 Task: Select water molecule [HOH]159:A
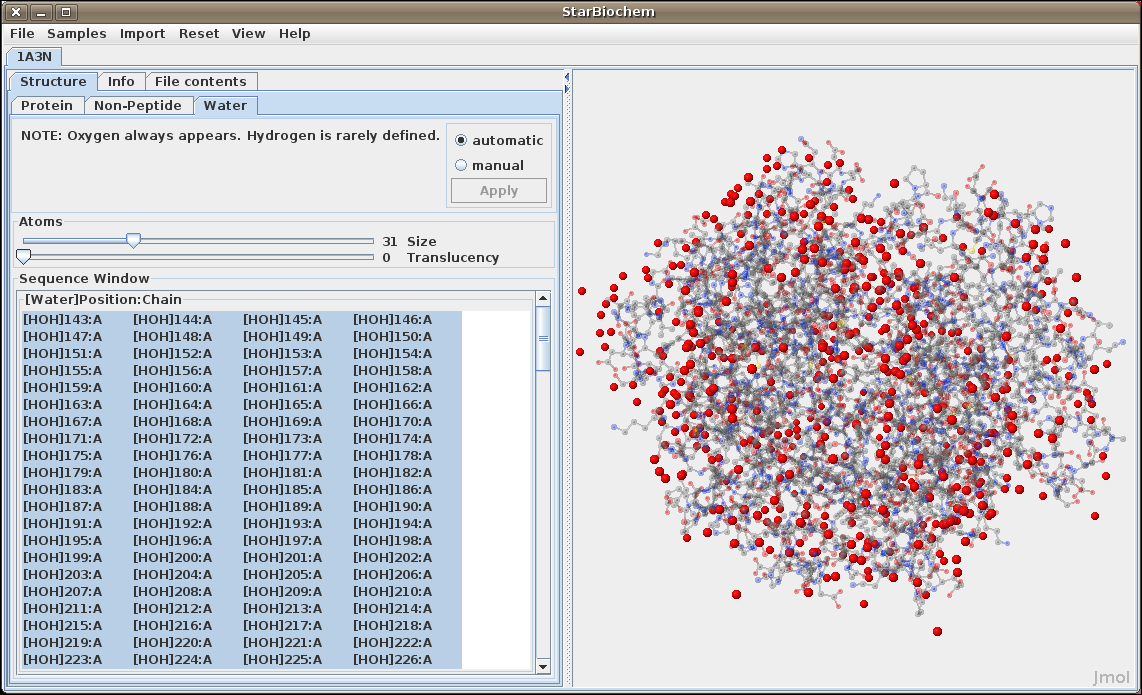[63, 388]
